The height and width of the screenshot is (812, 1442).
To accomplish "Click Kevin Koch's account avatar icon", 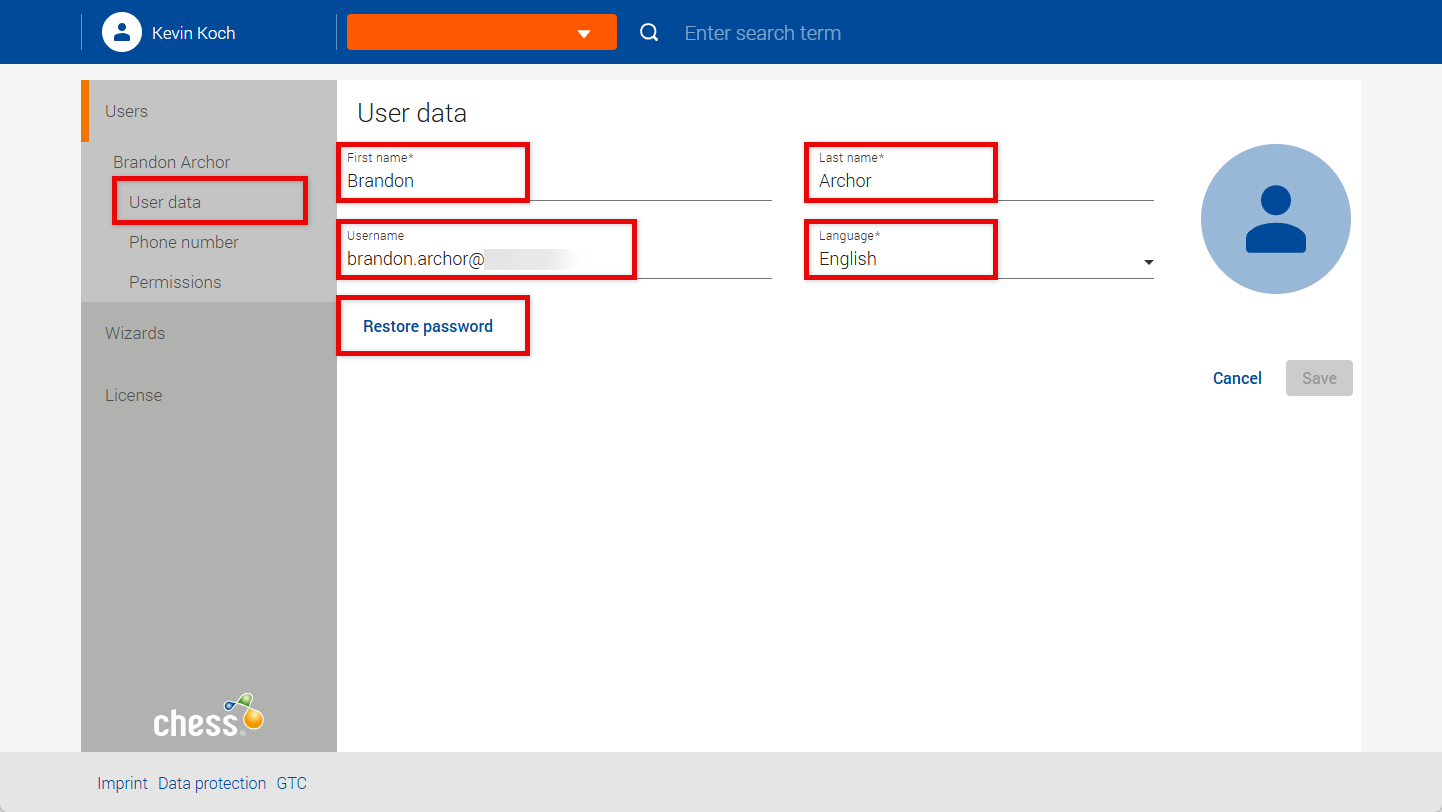I will (121, 32).
